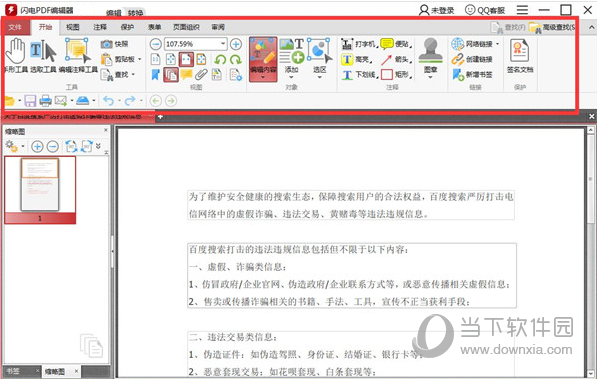Go to the next view green arrow
Image resolution: width=597 pixels, height=379 pixels.
(171, 101)
